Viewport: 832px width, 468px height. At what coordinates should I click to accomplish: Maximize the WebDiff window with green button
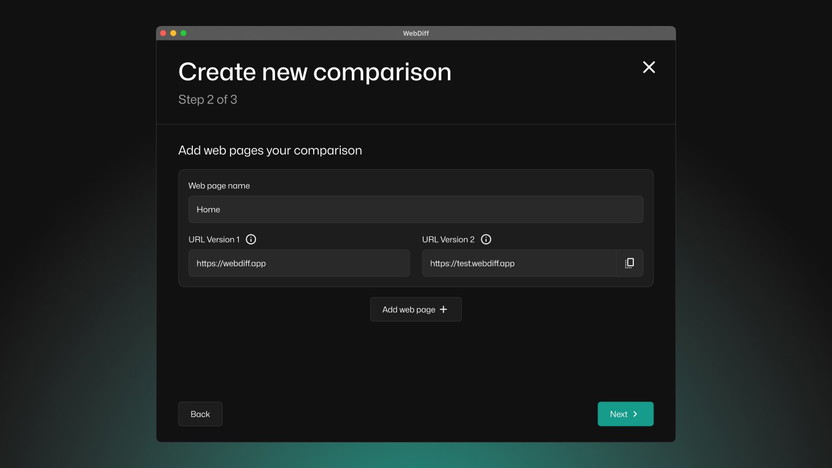point(183,33)
